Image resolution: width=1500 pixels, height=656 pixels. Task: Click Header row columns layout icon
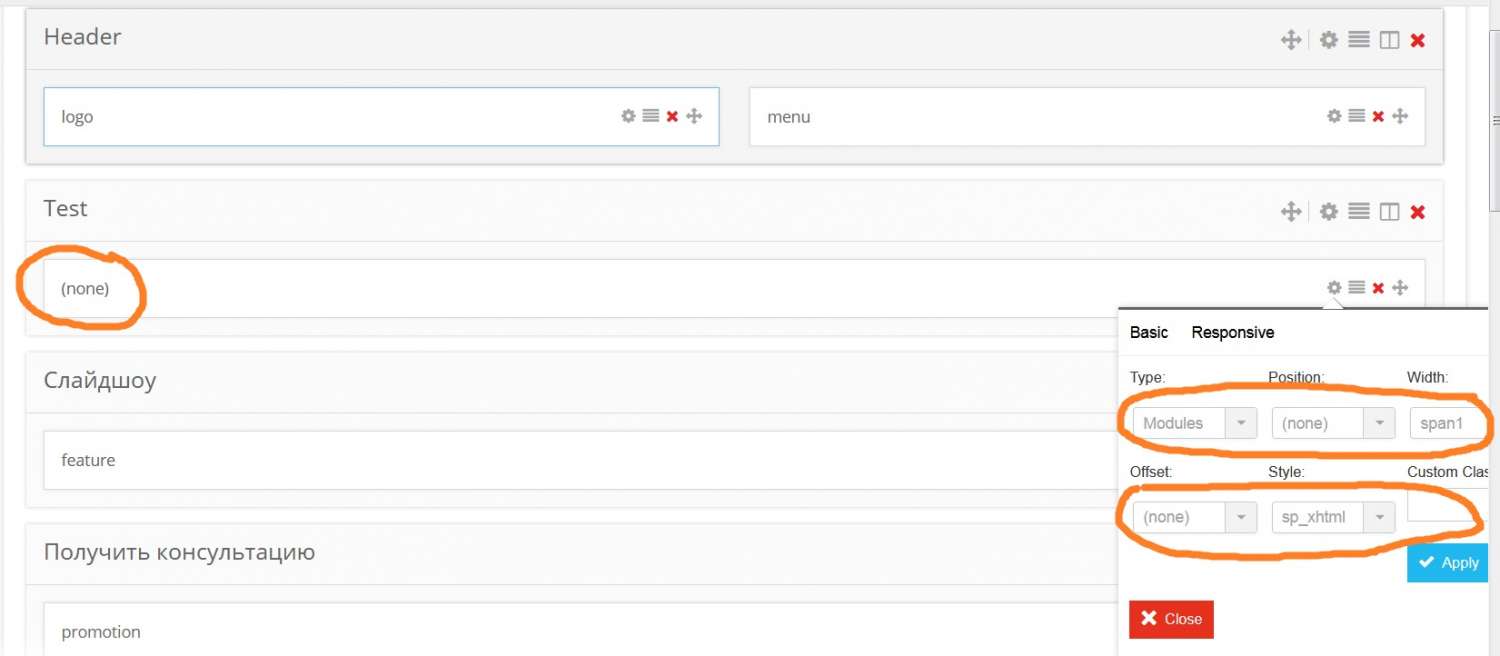1389,40
